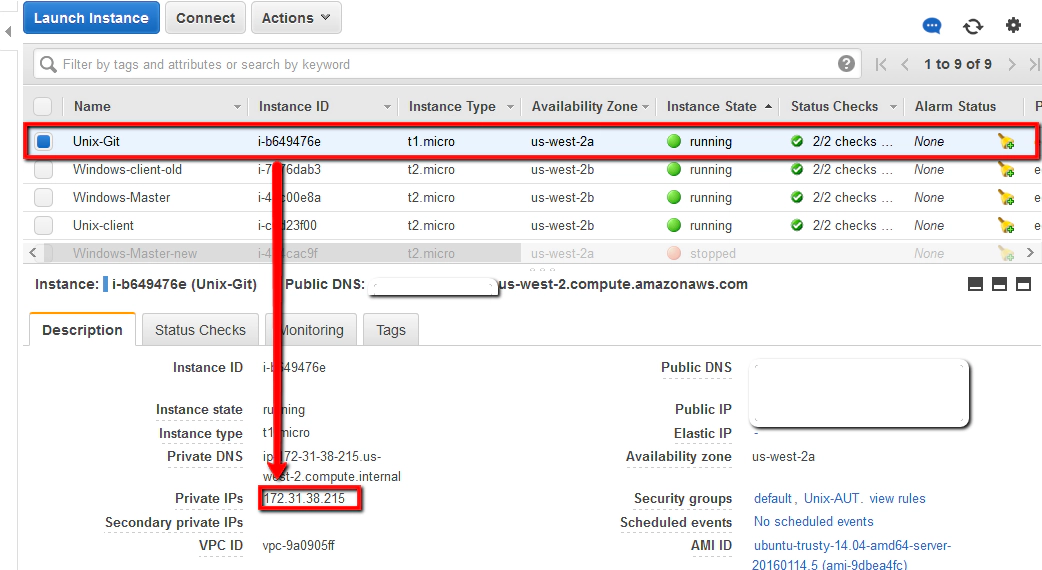Open the Instance Type column dropdown arrow
The width and height of the screenshot is (1042, 570).
(510, 107)
